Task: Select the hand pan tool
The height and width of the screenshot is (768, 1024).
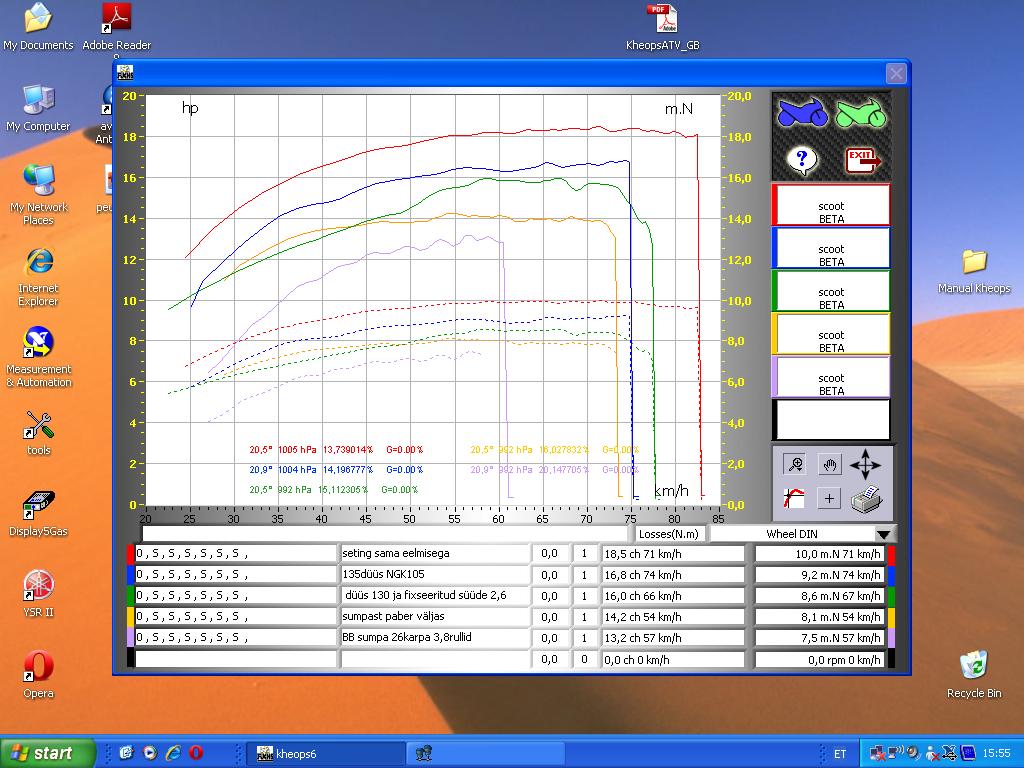Action: tap(829, 465)
